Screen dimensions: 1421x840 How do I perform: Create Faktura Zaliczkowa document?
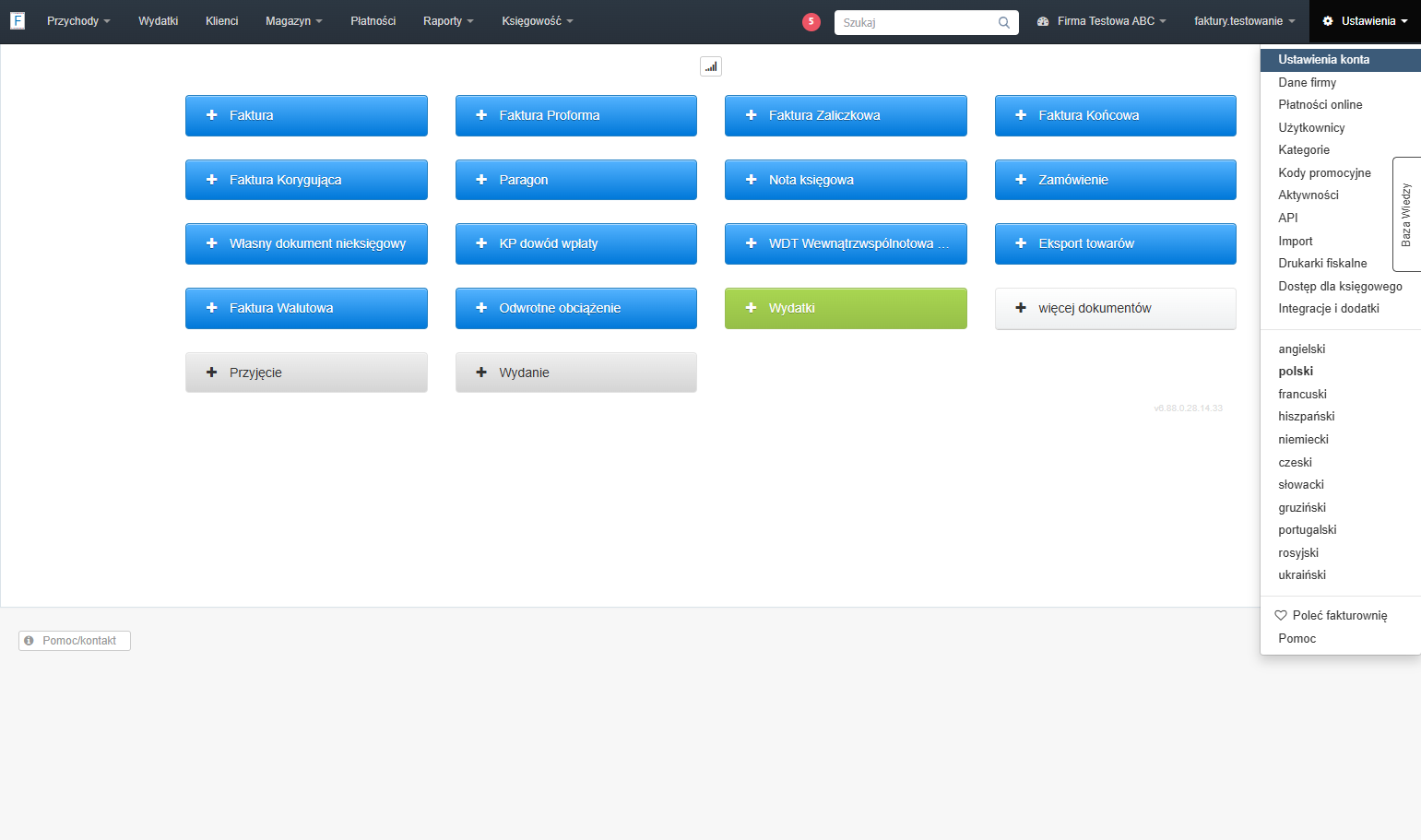pyautogui.click(x=846, y=115)
